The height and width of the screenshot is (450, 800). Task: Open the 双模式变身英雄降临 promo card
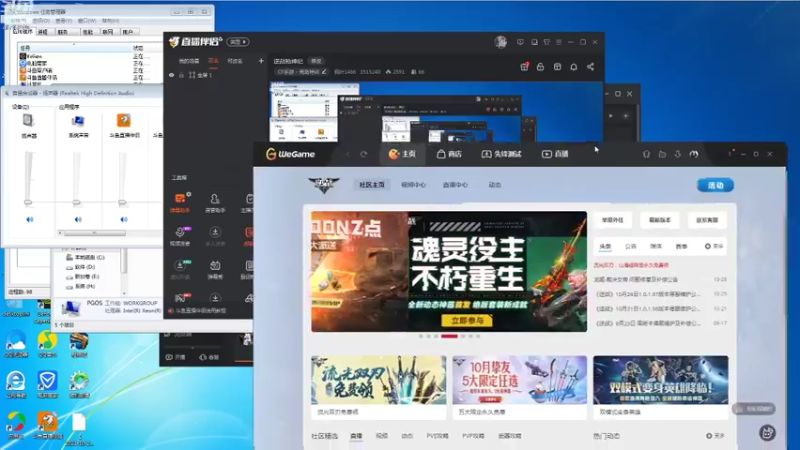coord(661,386)
